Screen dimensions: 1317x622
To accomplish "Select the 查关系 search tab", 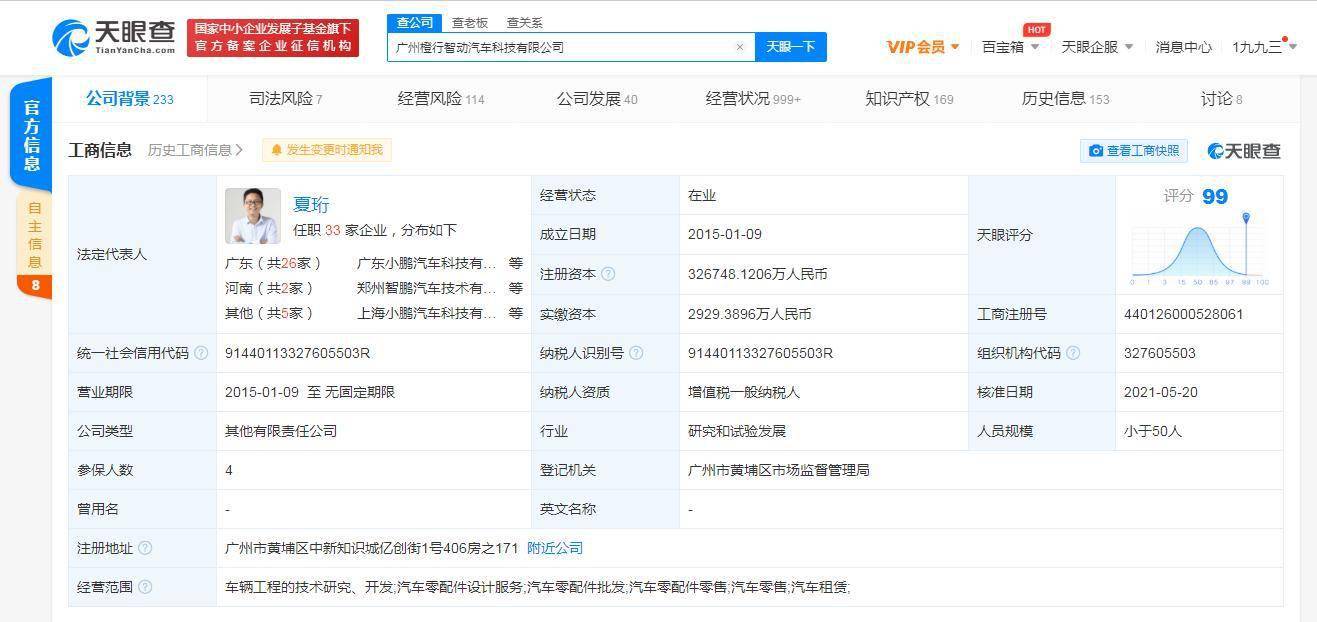I will click(524, 22).
